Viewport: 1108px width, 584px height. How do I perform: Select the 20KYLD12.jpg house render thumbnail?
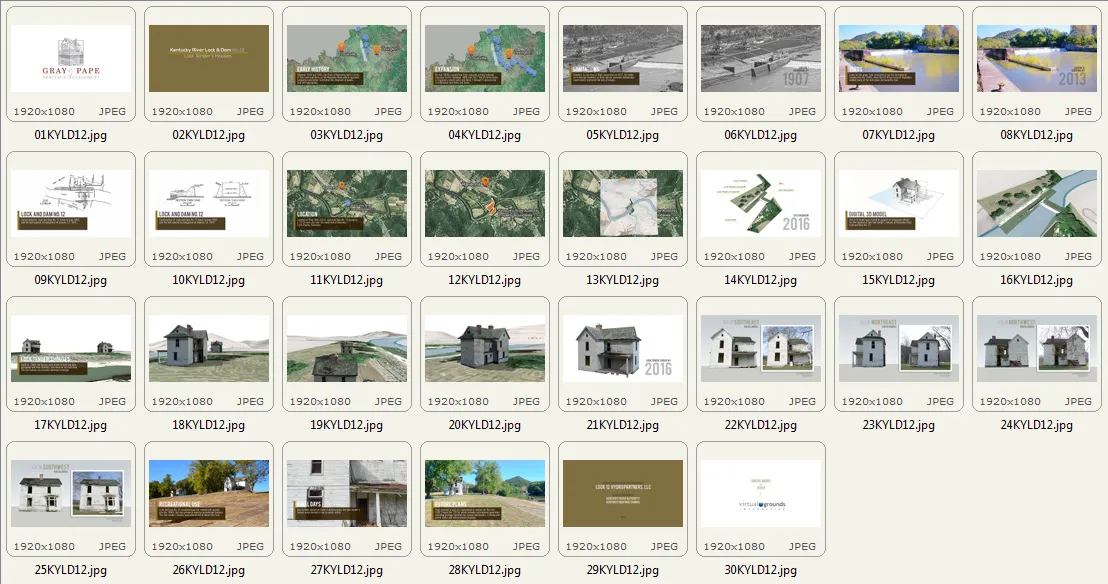tap(485, 349)
